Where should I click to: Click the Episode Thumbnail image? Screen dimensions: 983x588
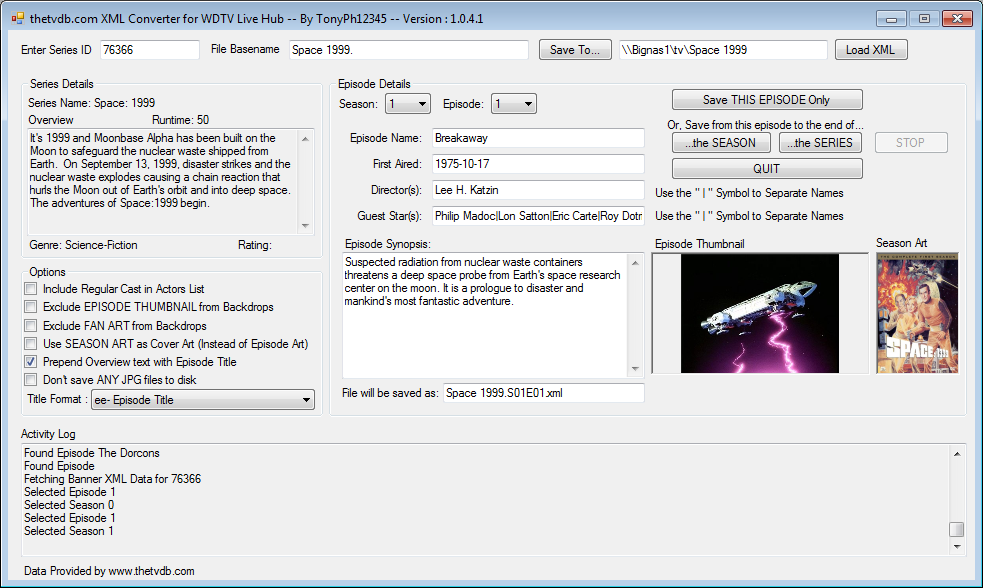(x=760, y=313)
